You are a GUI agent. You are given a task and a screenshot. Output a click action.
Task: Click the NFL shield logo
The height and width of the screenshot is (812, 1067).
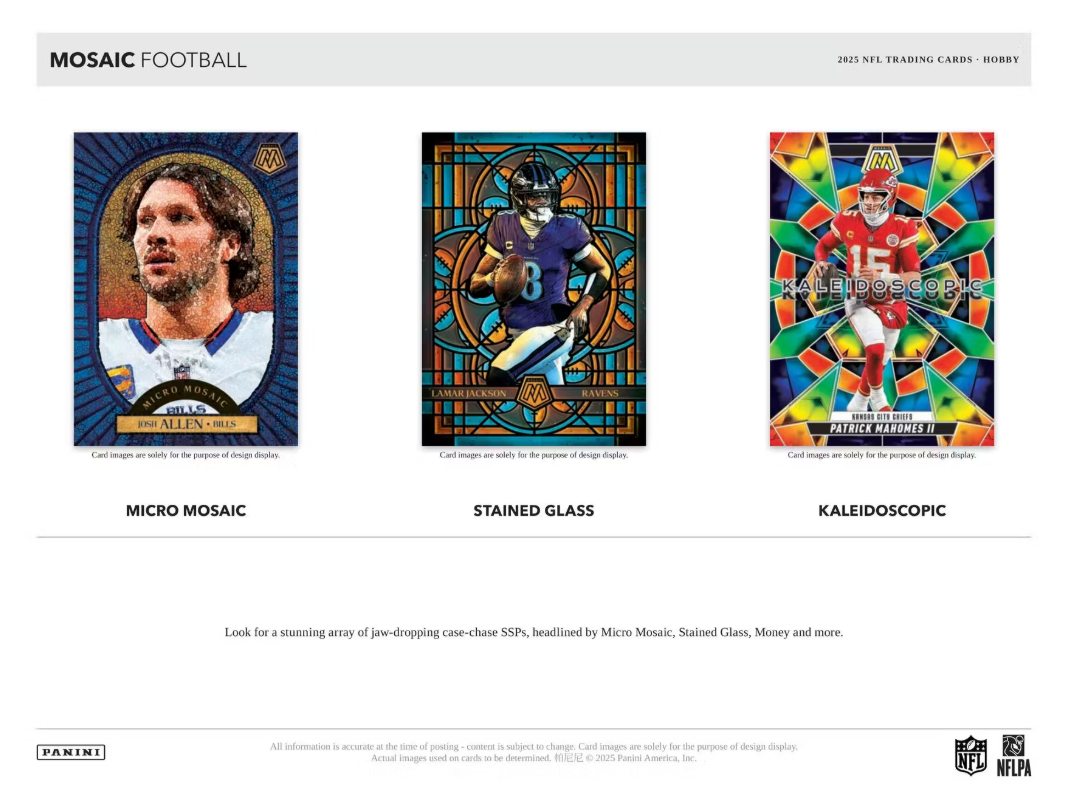coord(971,755)
